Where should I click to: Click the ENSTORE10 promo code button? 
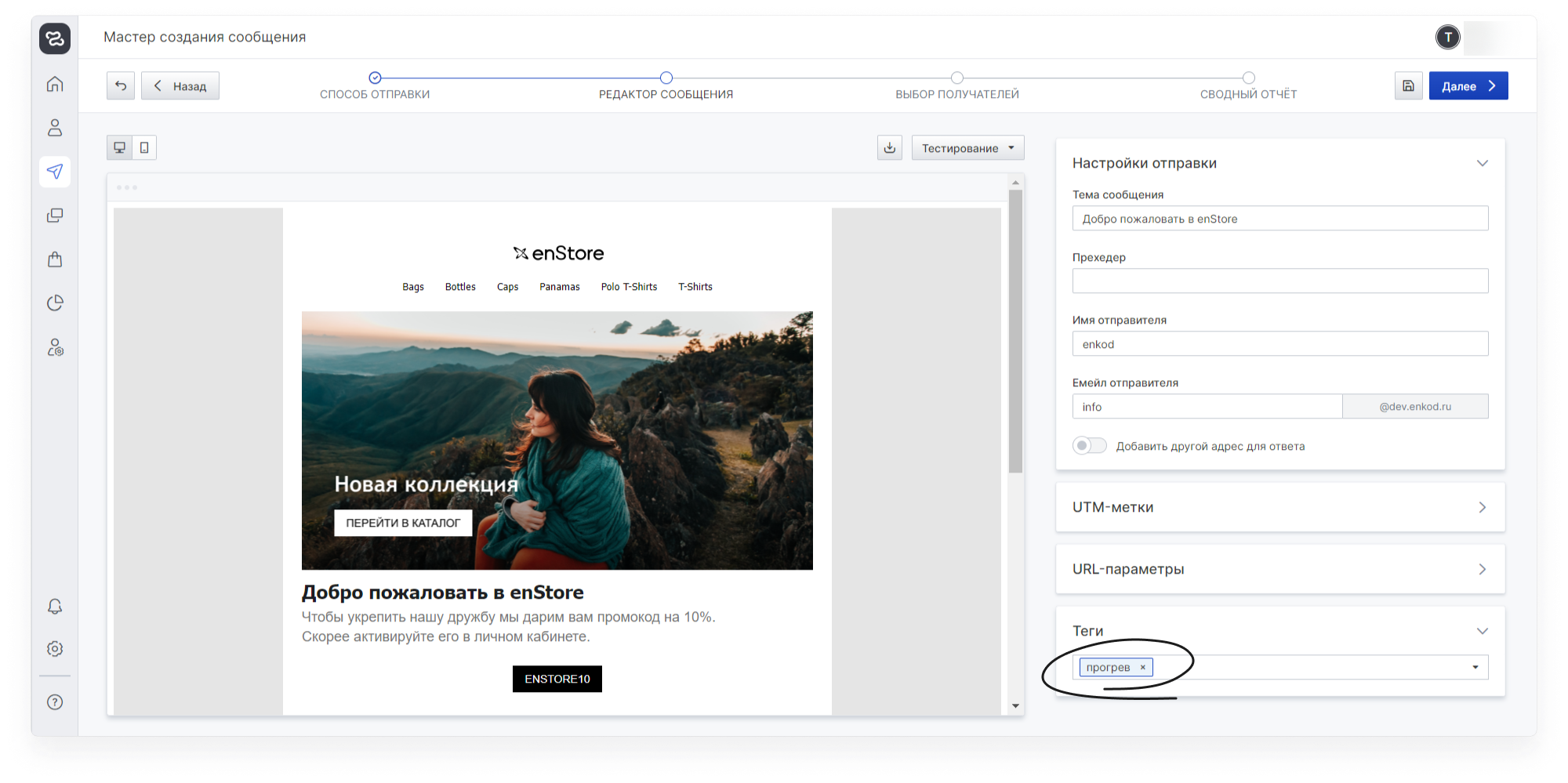(x=557, y=679)
